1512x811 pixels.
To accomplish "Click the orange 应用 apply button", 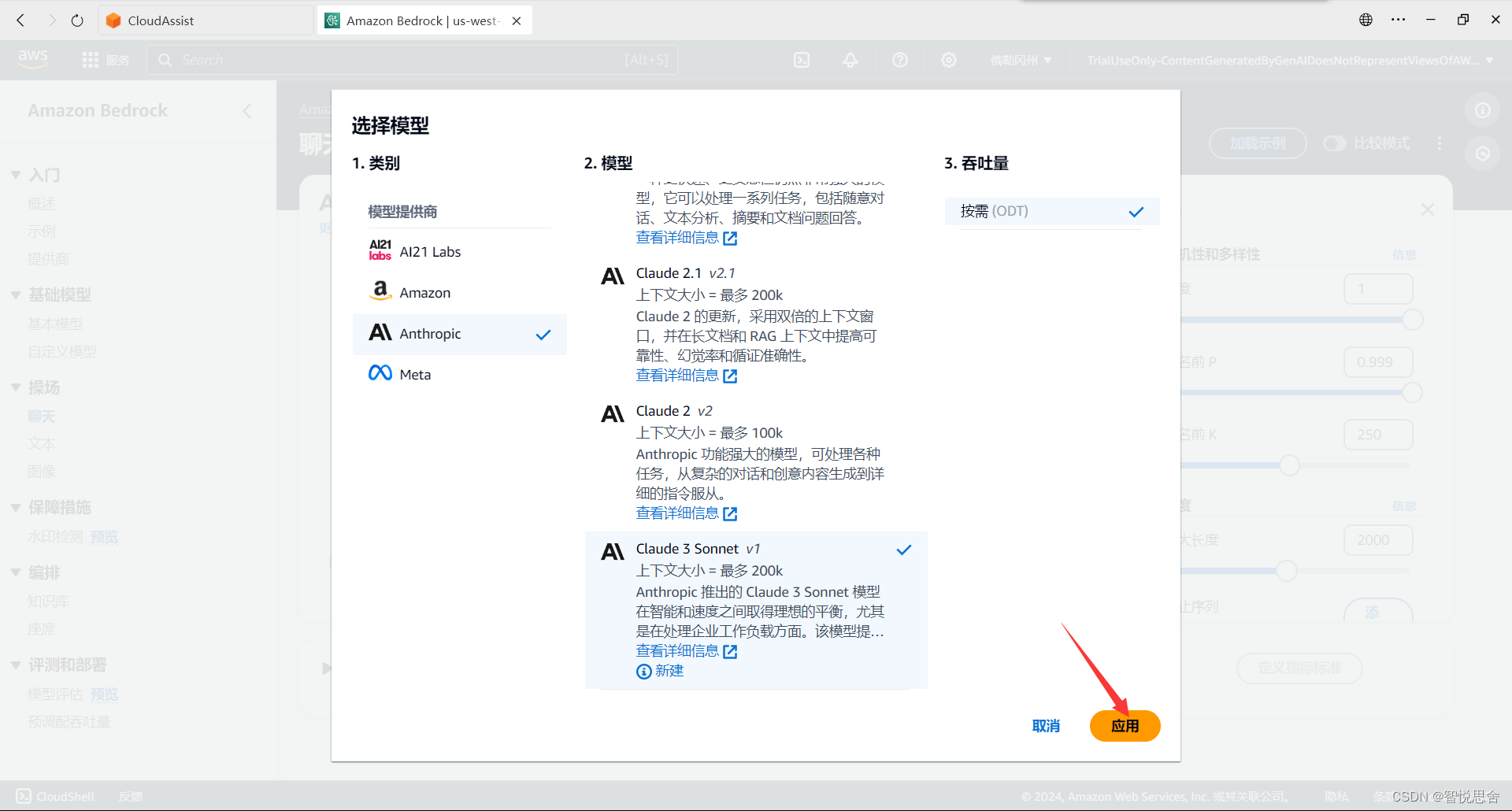I will click(x=1125, y=726).
